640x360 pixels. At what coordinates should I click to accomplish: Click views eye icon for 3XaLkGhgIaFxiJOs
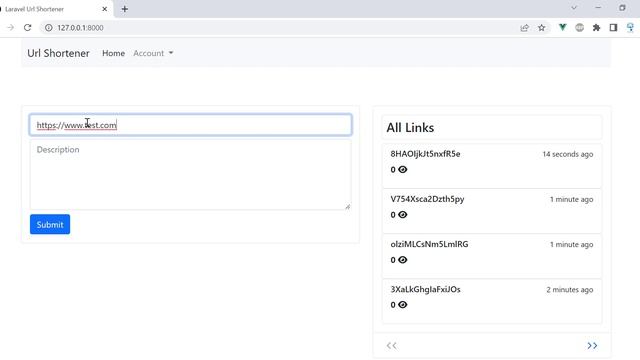pos(402,304)
